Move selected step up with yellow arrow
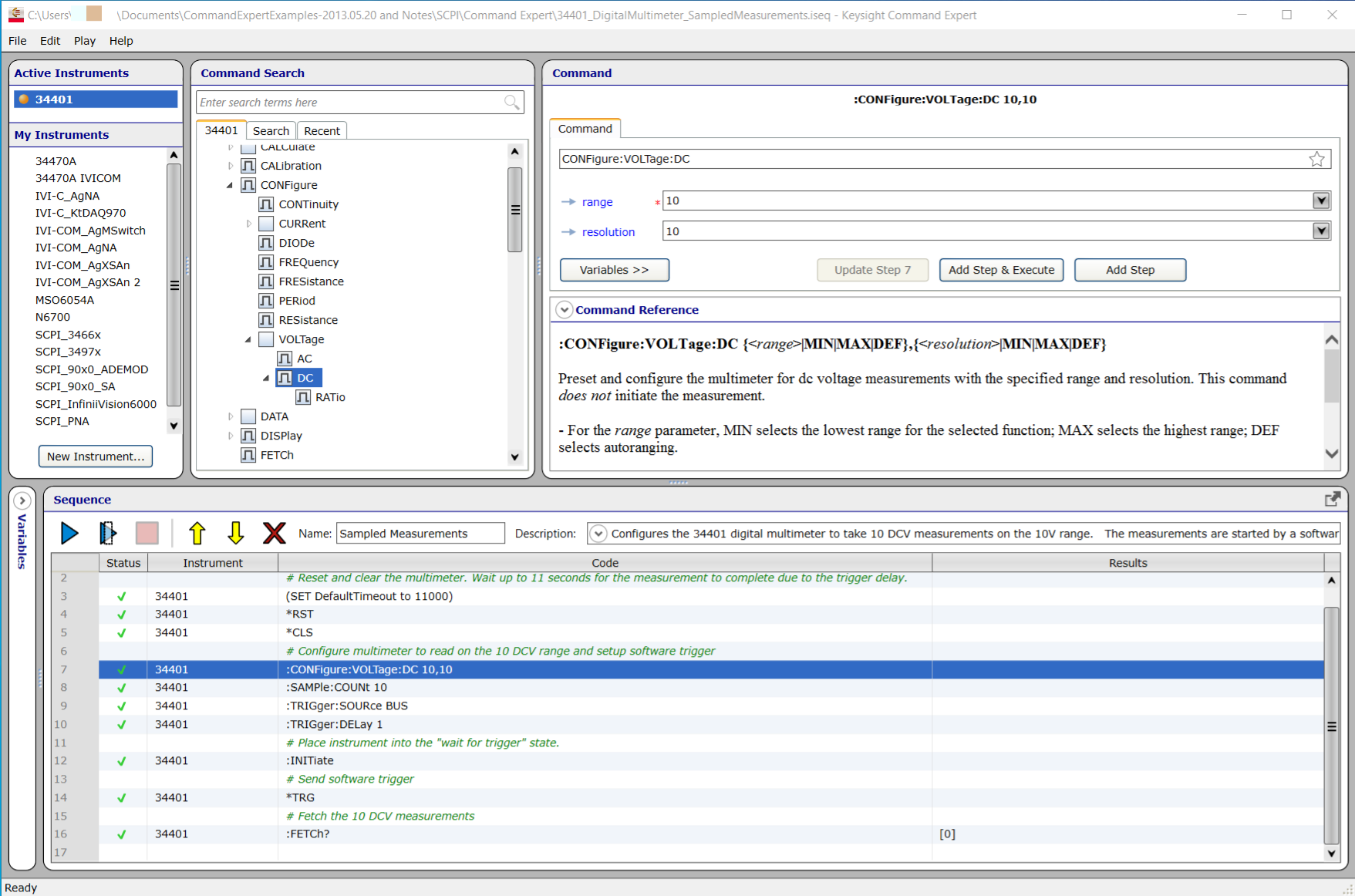The image size is (1355, 896). tap(197, 533)
